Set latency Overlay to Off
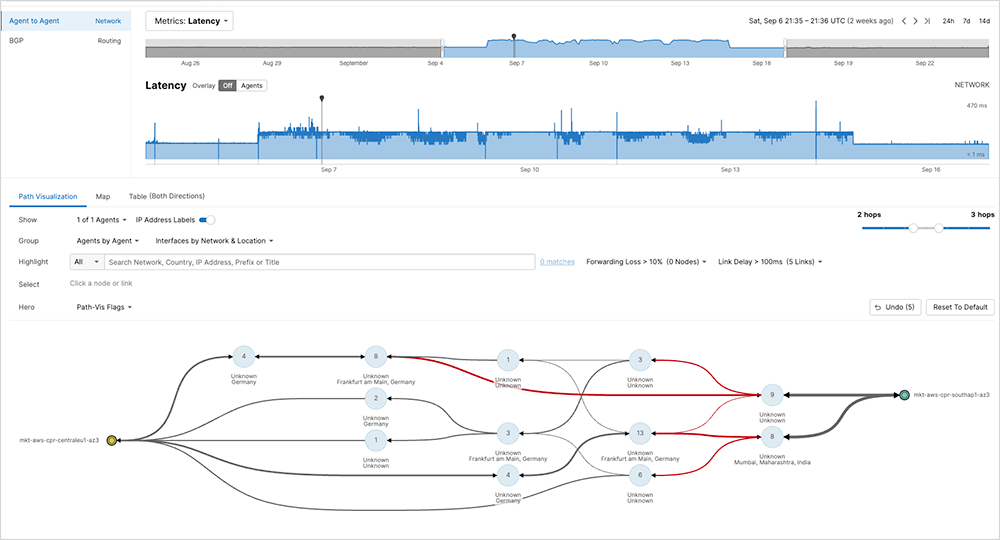 (x=228, y=85)
